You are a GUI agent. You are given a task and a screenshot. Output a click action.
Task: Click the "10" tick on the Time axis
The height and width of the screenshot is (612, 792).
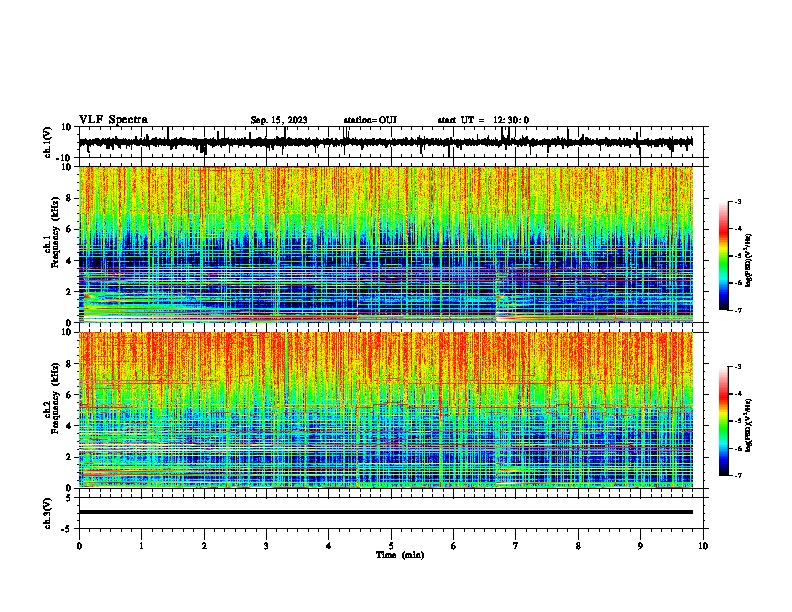coord(703,546)
